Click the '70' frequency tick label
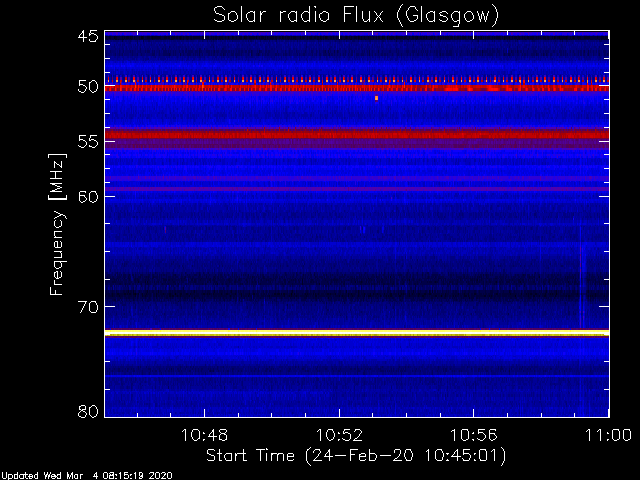 tap(88, 307)
